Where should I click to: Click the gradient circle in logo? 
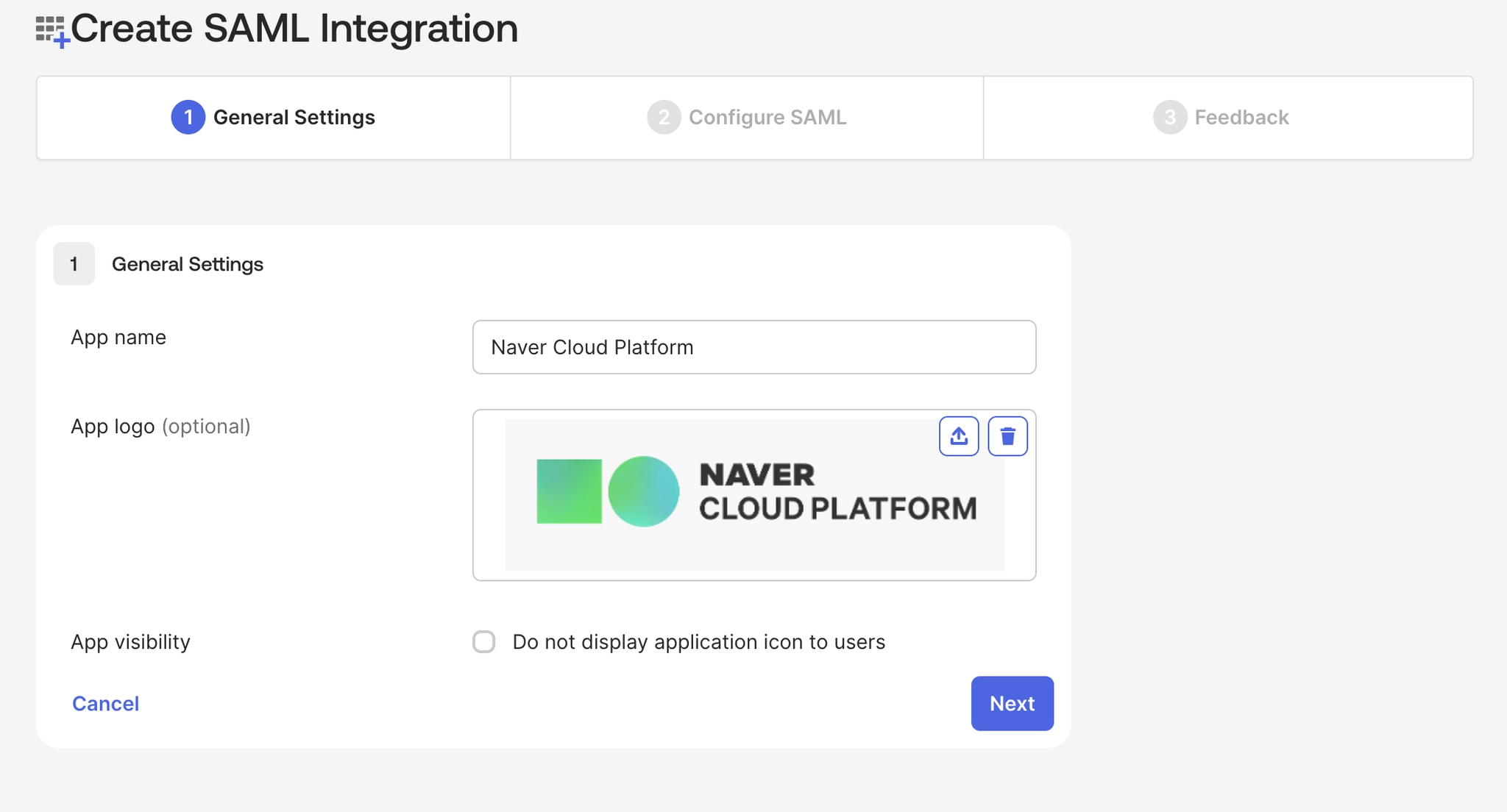643,491
